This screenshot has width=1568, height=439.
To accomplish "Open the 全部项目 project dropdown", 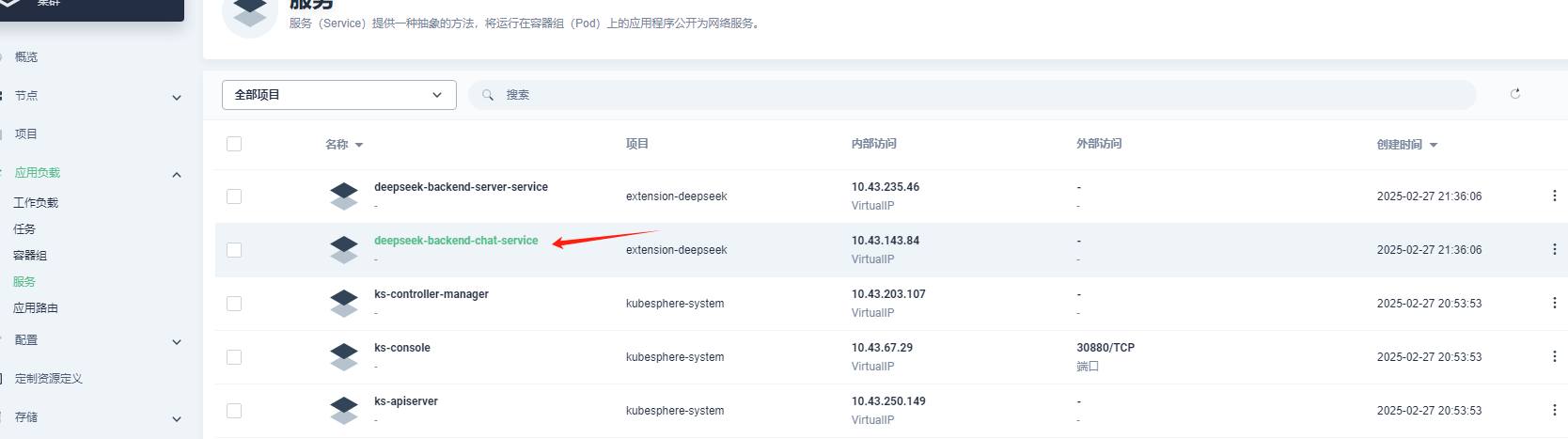I will tap(339, 95).
